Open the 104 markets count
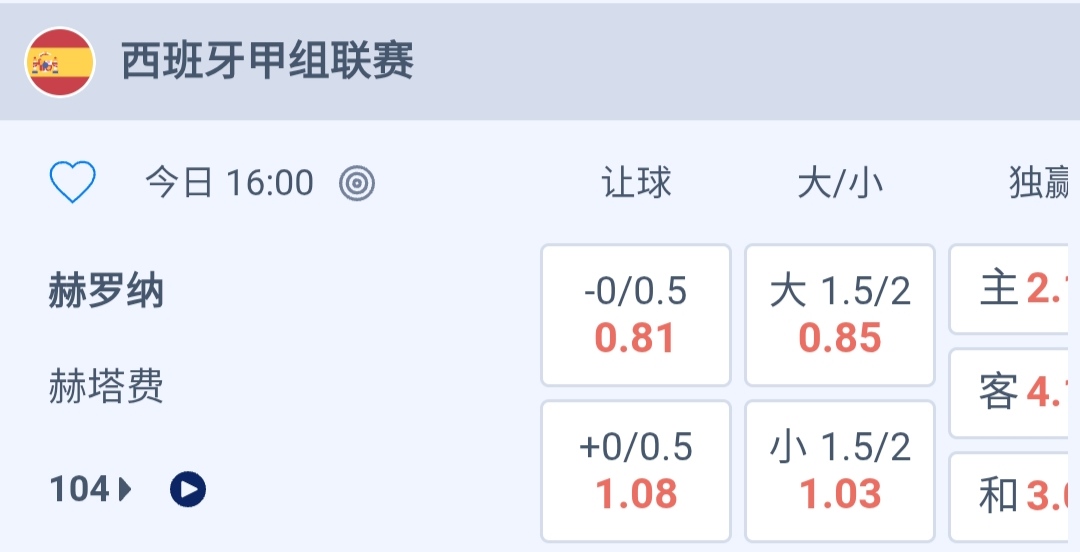Screen dimensions: 1080x552 pyautogui.click(x=79, y=489)
